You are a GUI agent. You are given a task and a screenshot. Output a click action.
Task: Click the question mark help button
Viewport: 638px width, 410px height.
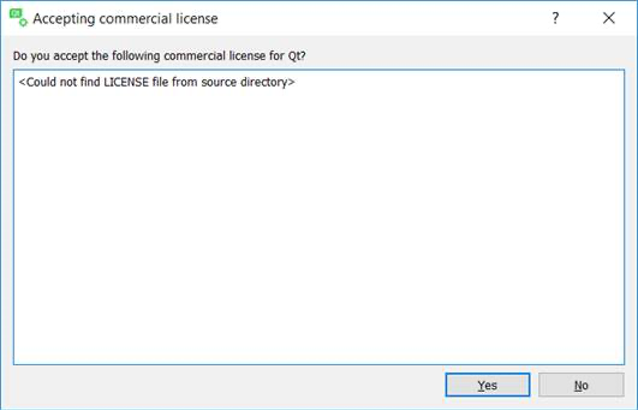(556, 18)
